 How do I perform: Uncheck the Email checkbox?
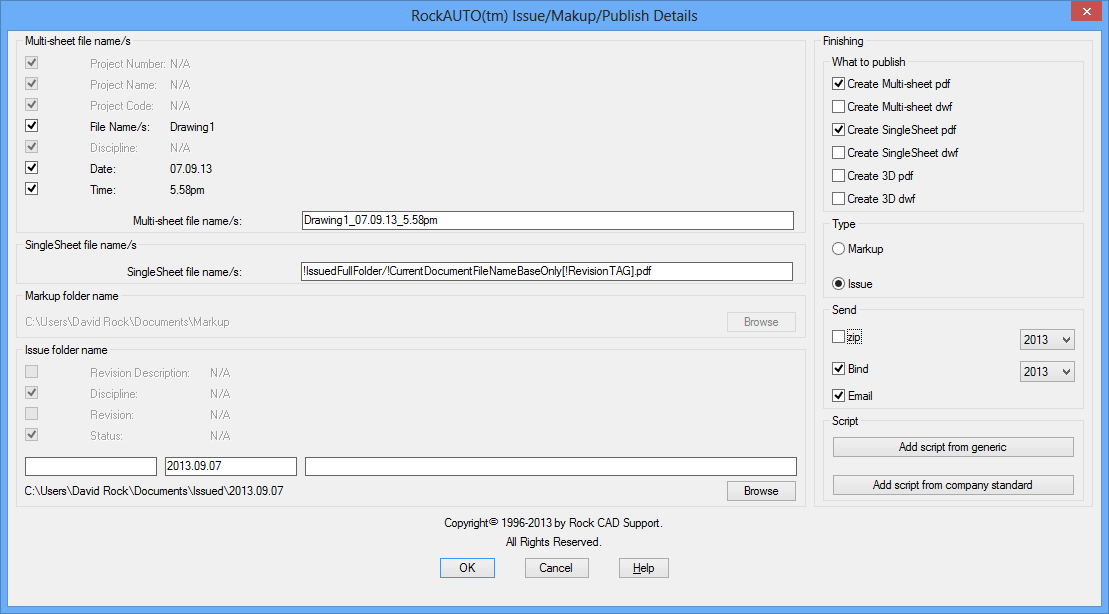point(839,395)
